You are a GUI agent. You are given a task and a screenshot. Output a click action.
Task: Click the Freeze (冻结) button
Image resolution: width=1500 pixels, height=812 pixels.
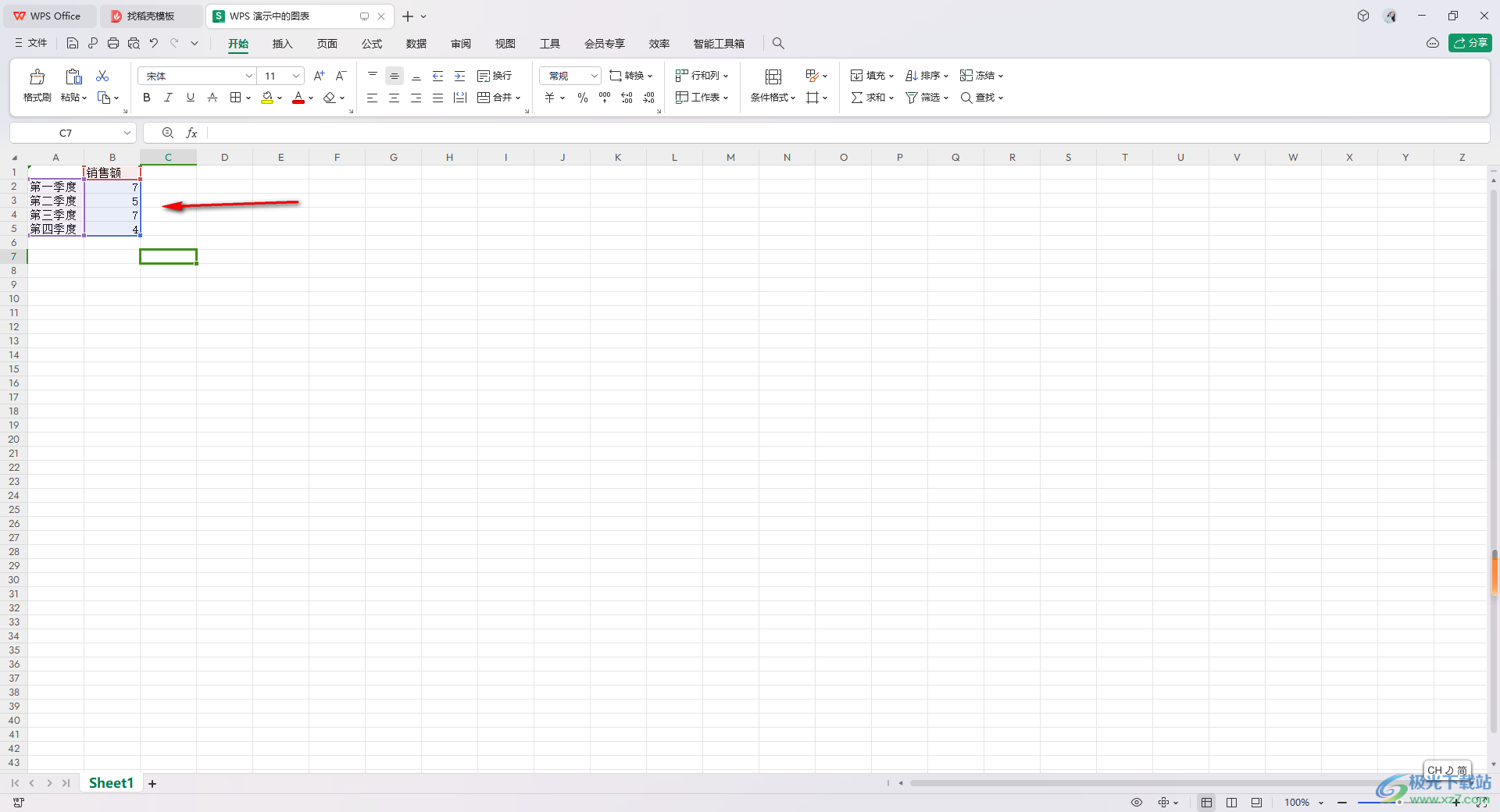pos(981,76)
